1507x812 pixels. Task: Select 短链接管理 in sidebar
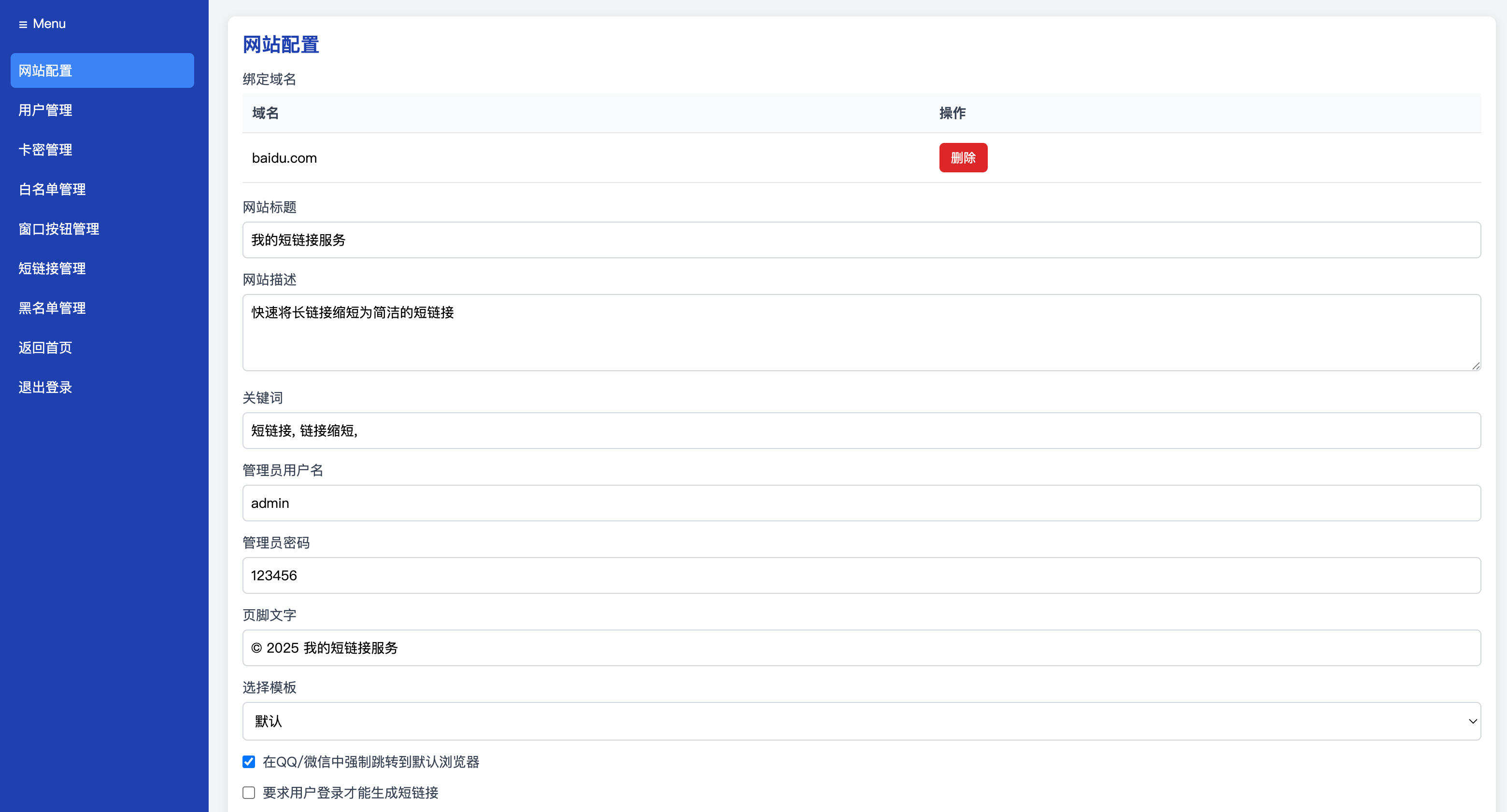point(52,268)
